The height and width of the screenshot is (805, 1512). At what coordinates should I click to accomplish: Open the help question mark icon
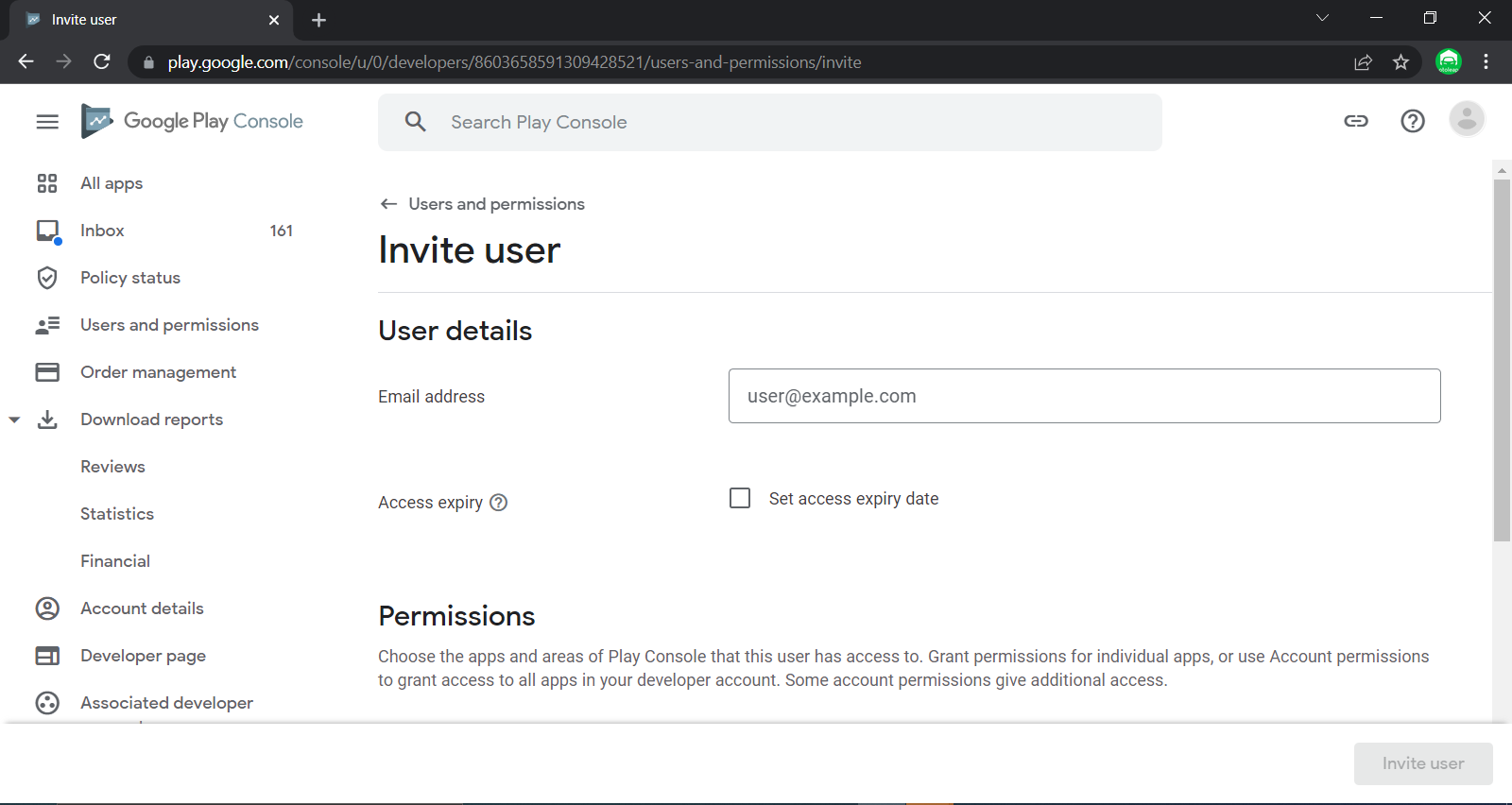1413,121
